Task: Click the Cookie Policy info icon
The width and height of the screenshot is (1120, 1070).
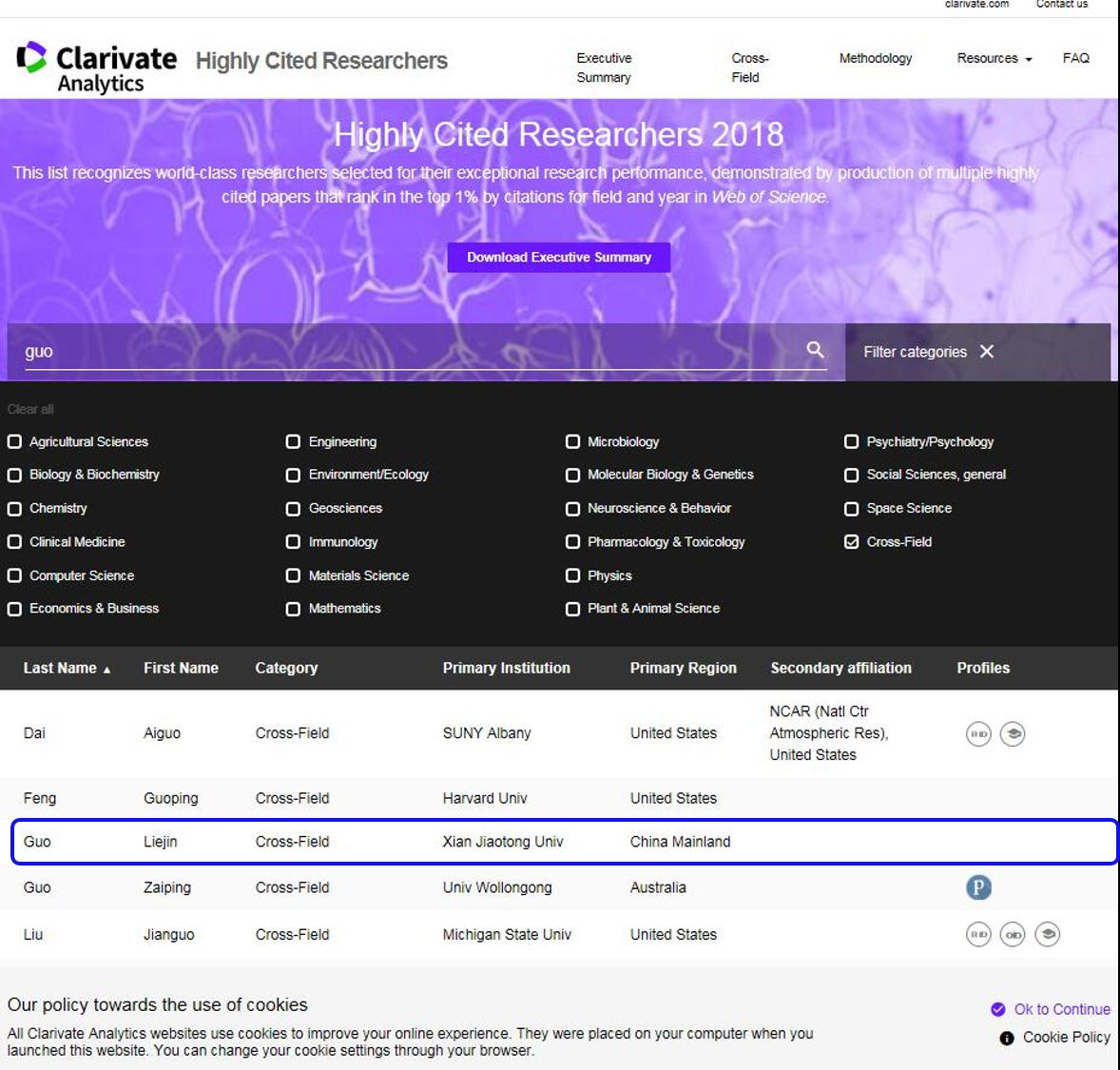Action: coord(1007,1038)
